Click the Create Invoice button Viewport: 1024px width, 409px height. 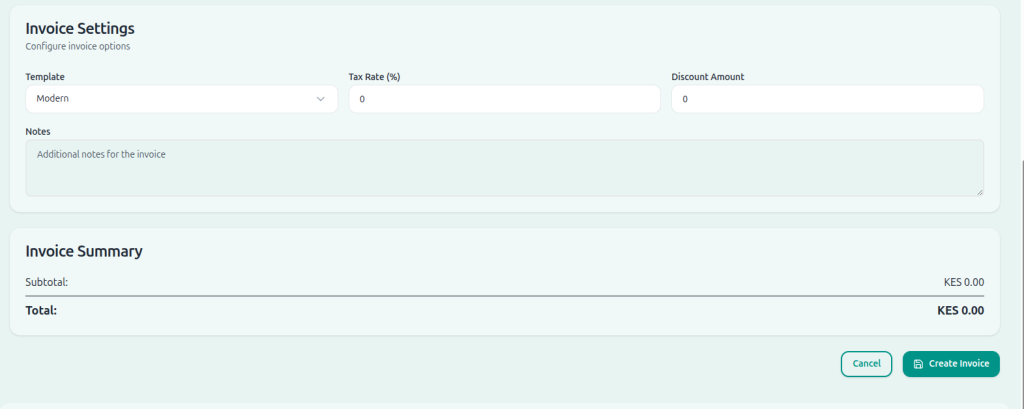(x=951, y=364)
